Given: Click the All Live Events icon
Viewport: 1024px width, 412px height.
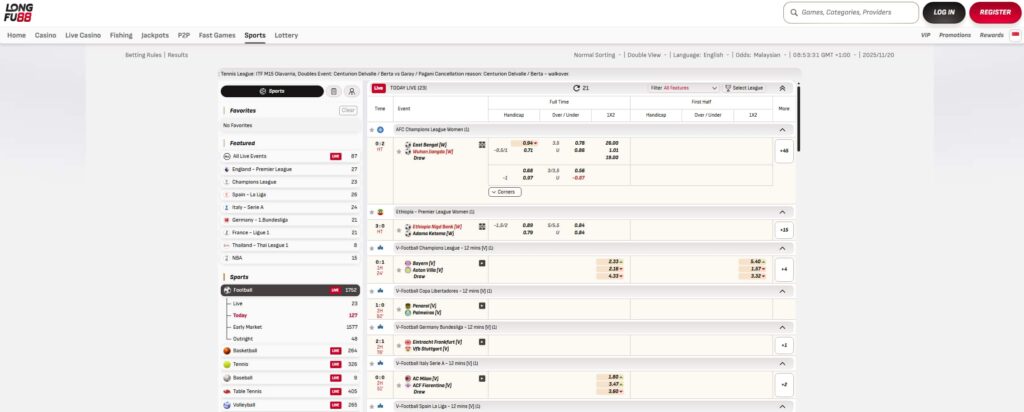Looking at the screenshot, I should pos(227,156).
